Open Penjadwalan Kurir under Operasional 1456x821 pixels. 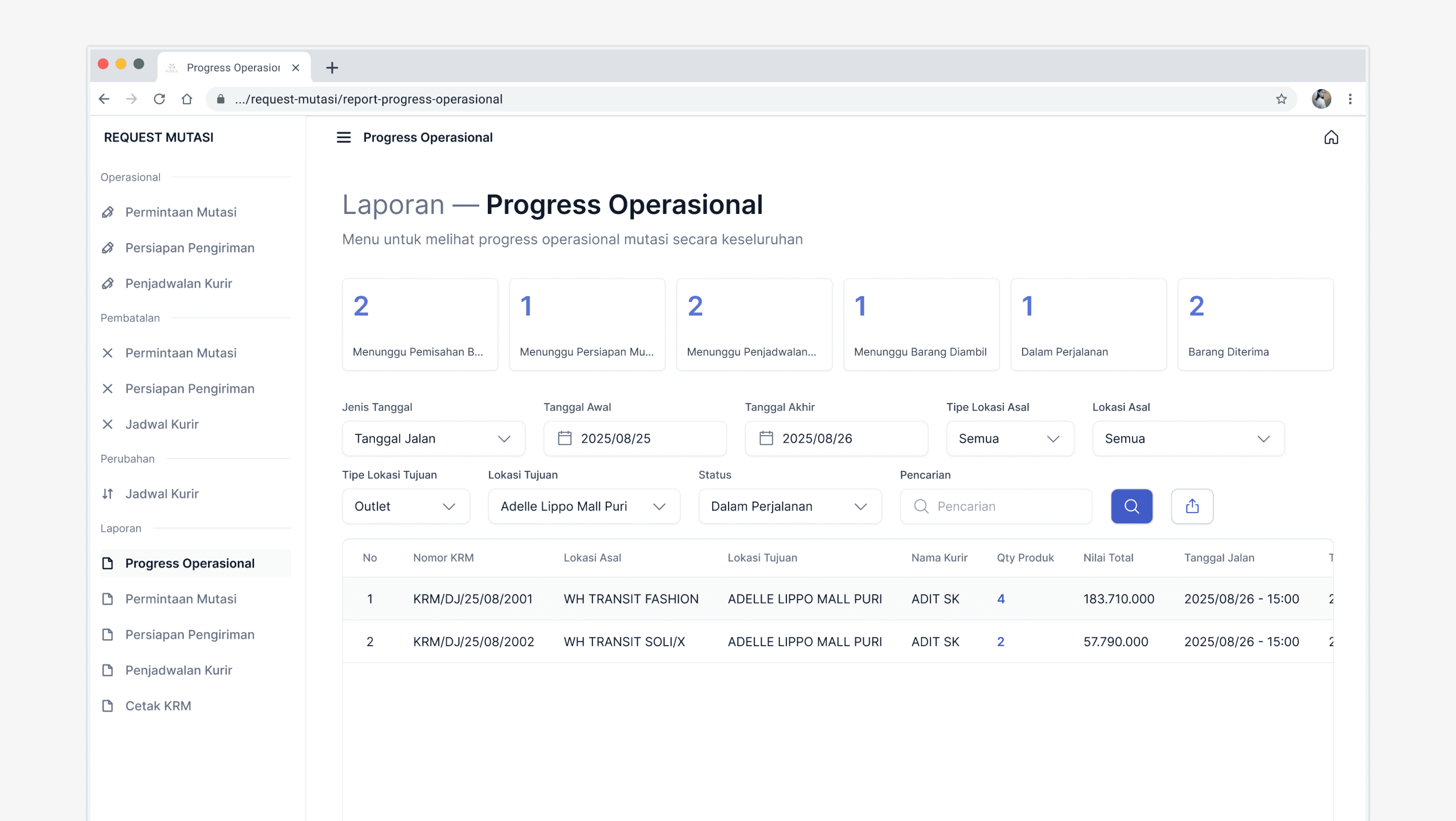[x=178, y=283]
